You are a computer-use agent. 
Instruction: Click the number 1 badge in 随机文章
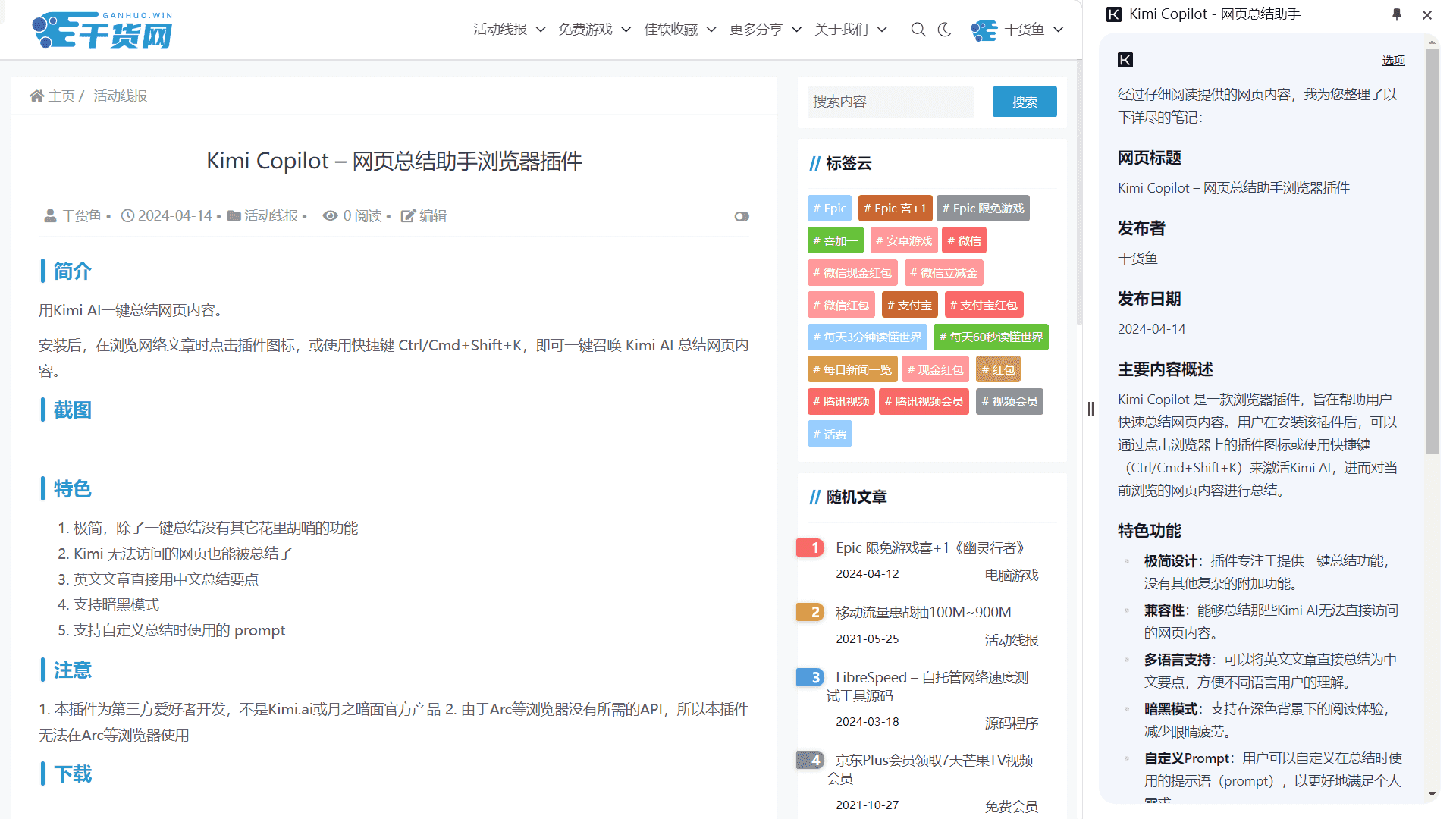[811, 548]
